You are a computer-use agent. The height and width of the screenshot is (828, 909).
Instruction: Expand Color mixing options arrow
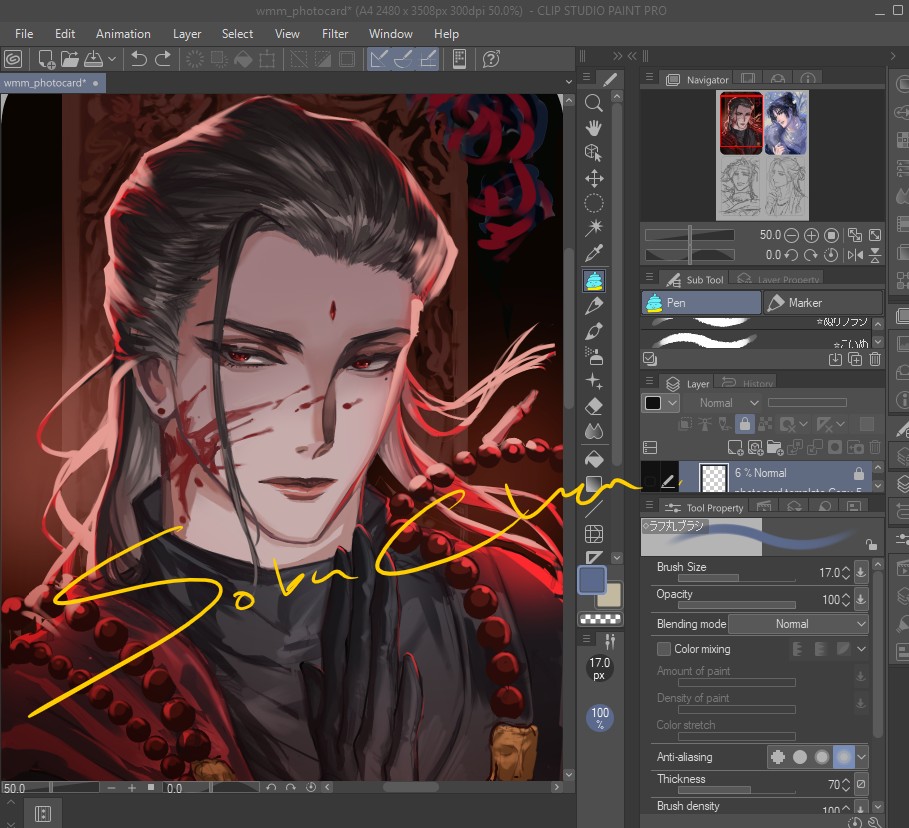pyautogui.click(x=861, y=649)
